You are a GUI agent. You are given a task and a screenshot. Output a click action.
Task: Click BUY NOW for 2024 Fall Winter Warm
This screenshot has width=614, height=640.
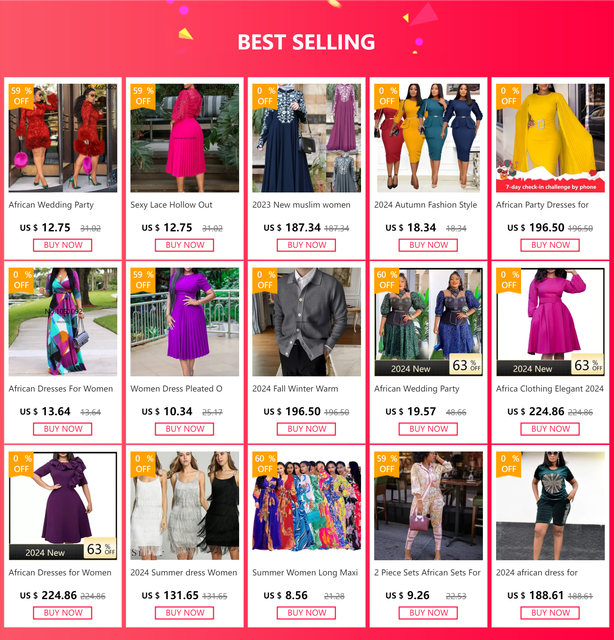306,429
